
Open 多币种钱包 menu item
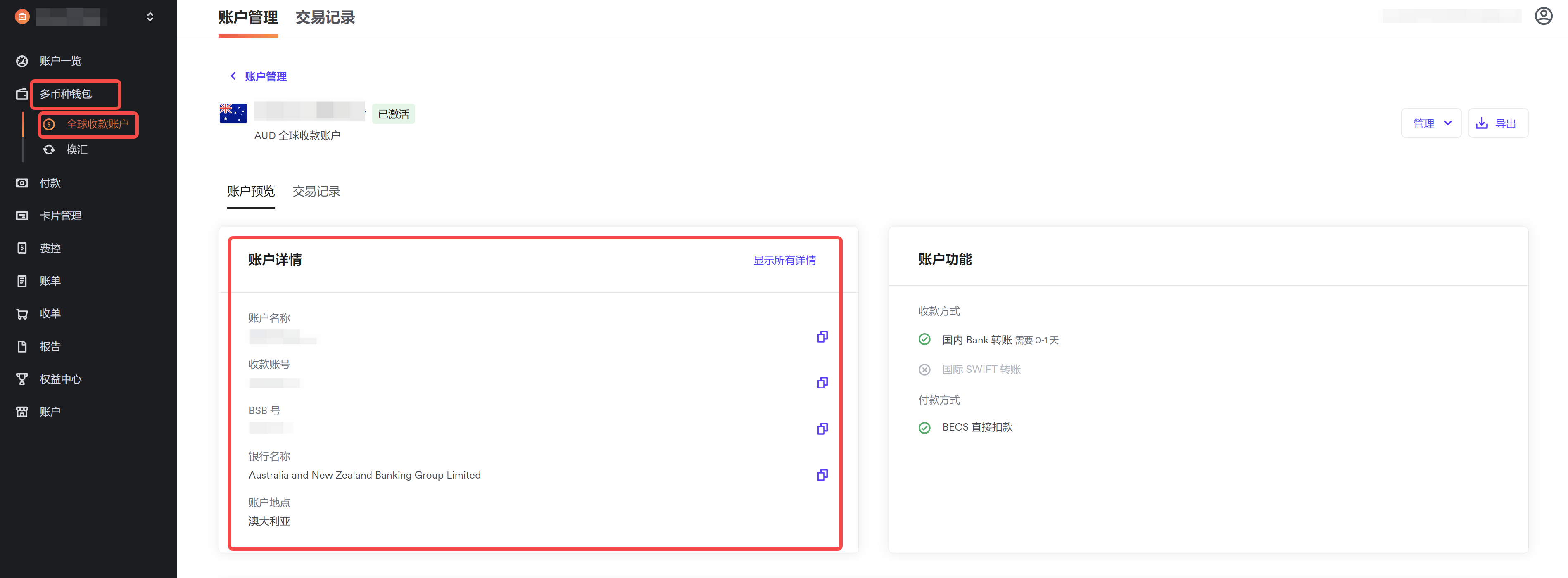tap(66, 94)
